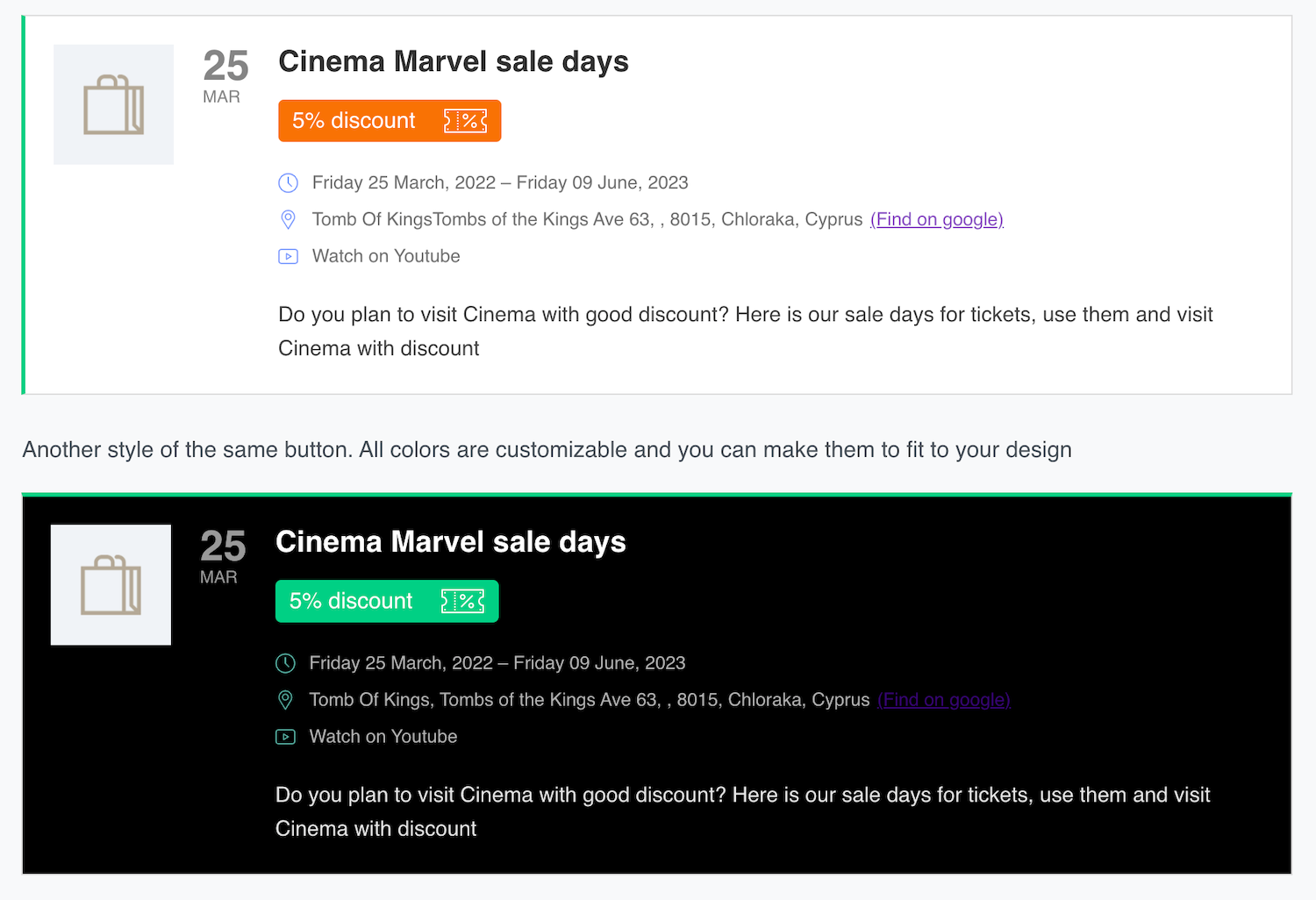Select Watch on Youtube in the white card
Screen dimensions: 1316x900
[386, 256]
